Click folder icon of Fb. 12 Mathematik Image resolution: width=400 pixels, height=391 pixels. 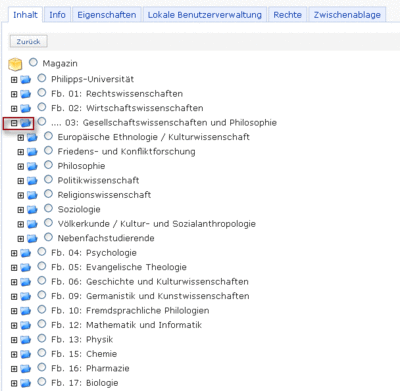click(x=25, y=325)
